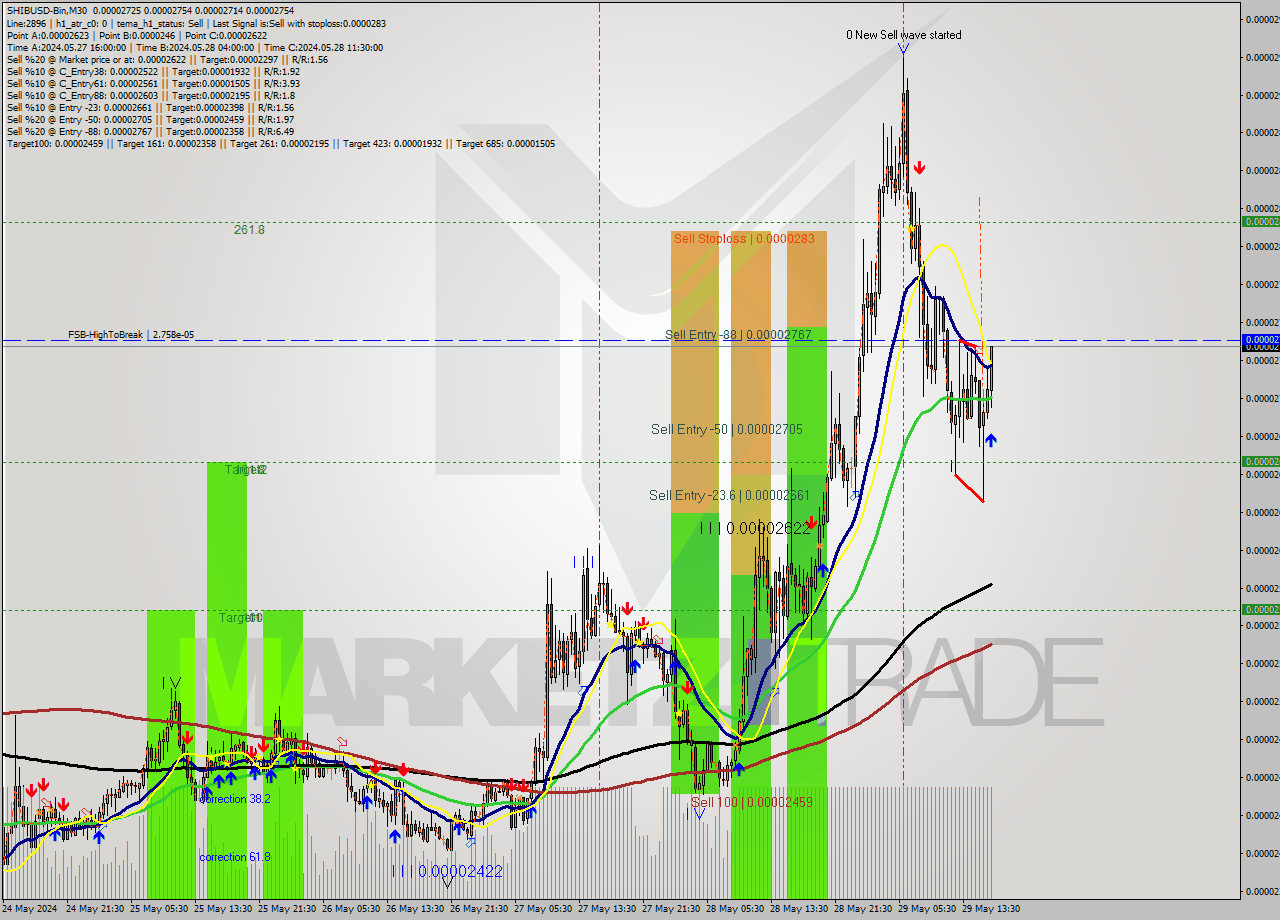Click the '28 May 21:30' time axis label
Viewport: 1280px width, 920px height.
864,909
